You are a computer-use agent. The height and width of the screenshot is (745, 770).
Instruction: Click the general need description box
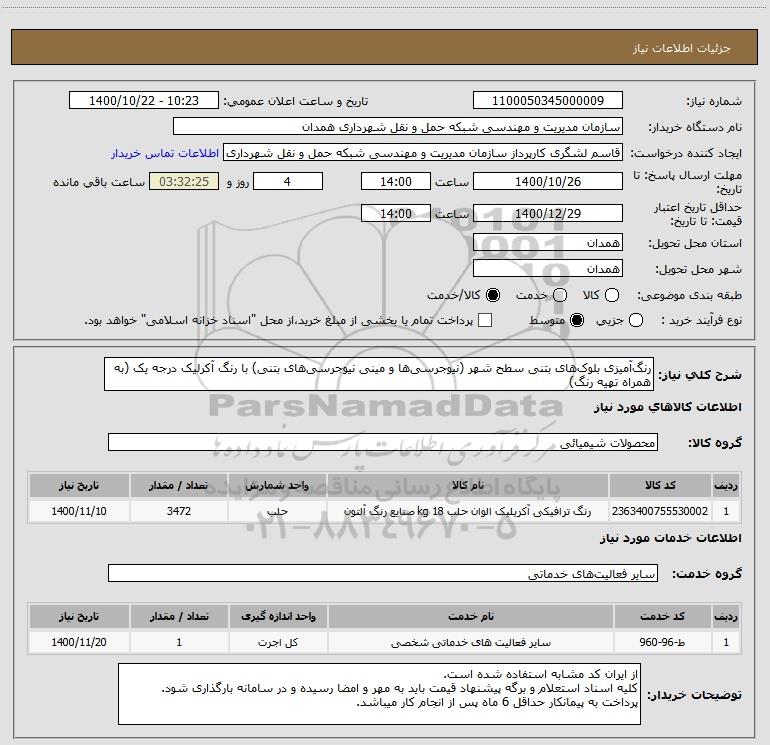[x=379, y=374]
